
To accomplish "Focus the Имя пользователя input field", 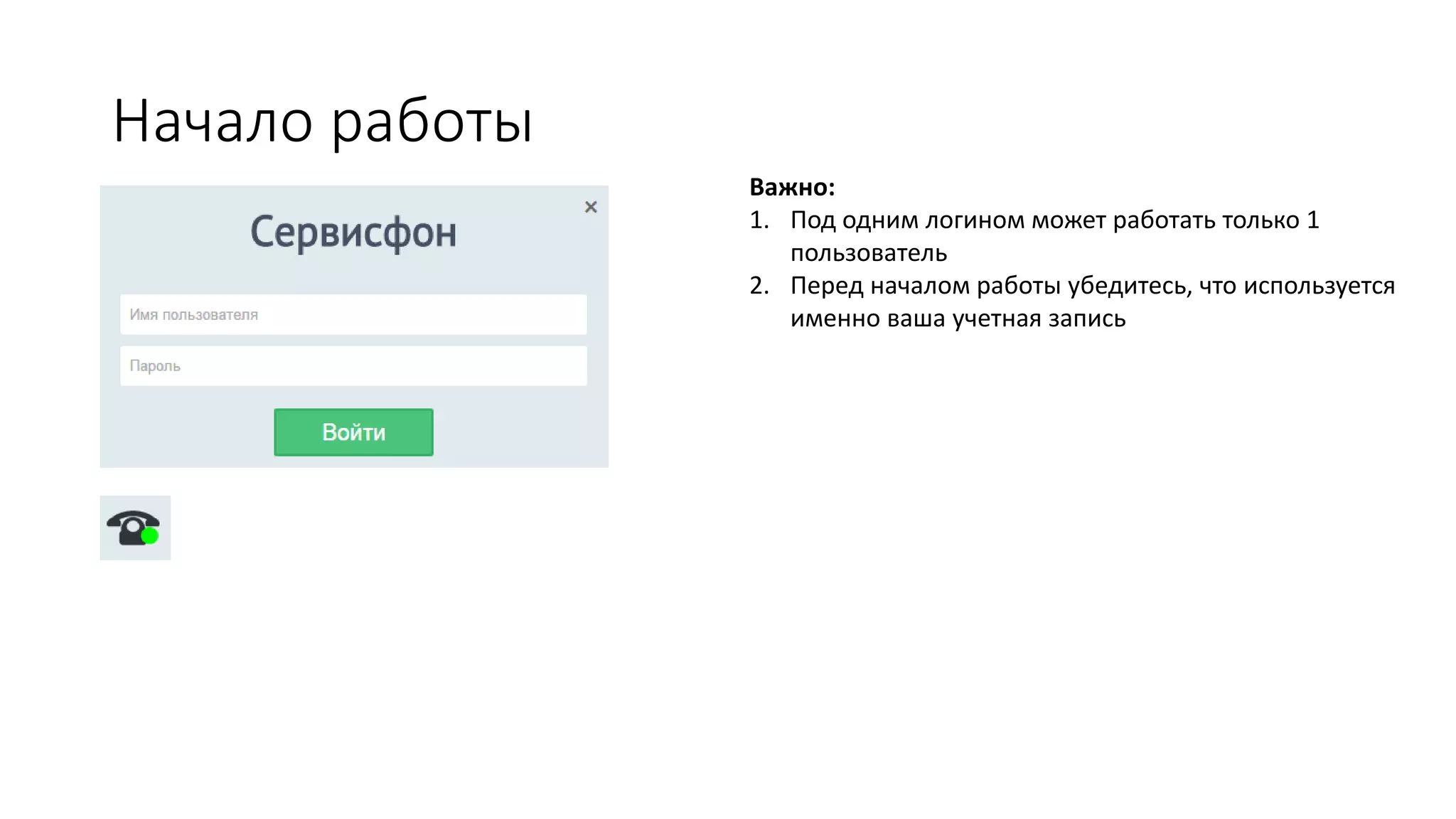I will tap(353, 314).
